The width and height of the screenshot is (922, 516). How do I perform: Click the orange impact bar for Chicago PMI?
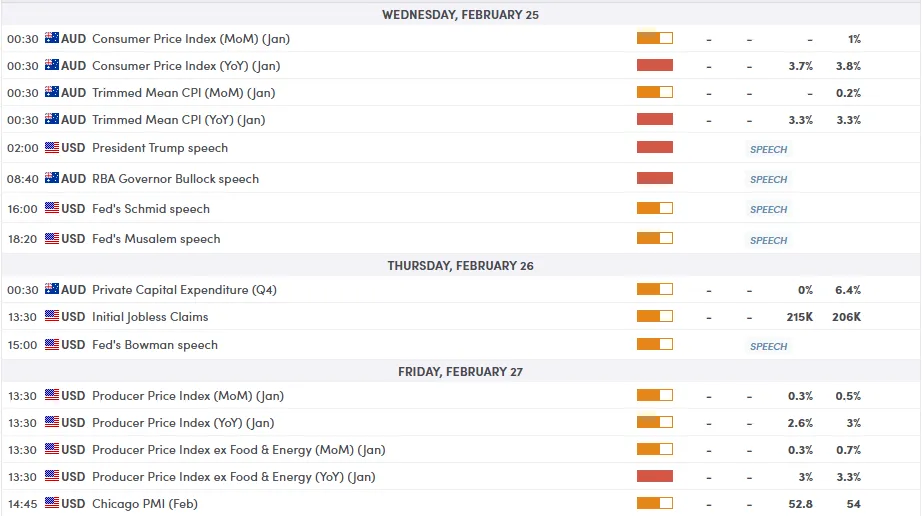click(655, 504)
